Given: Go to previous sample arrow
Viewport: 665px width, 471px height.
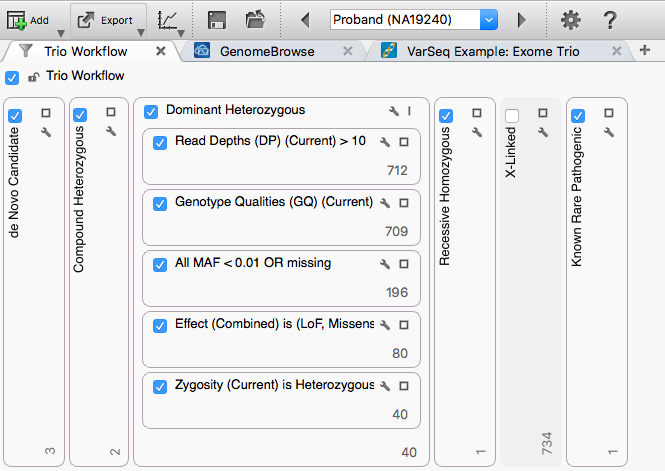Looking at the screenshot, I should click(305, 20).
